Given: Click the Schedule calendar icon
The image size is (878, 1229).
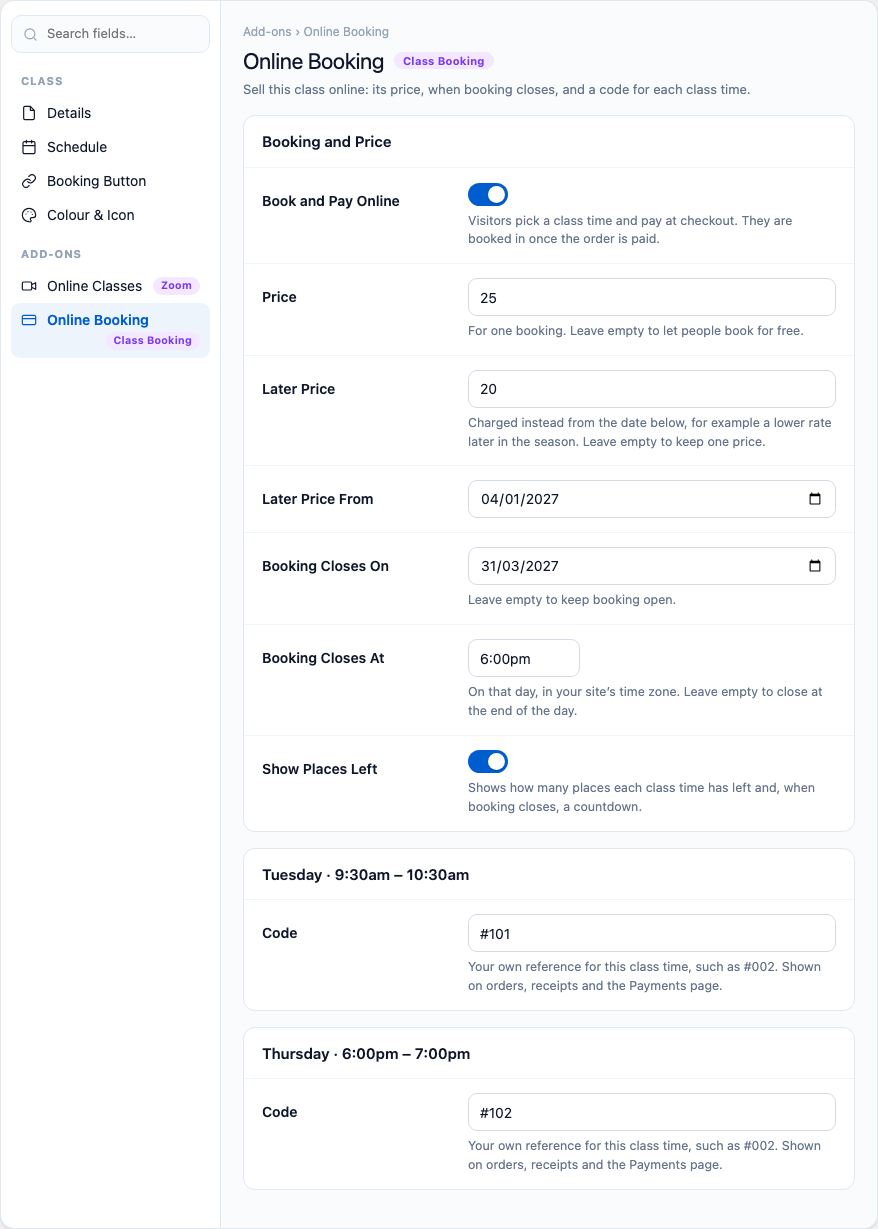Looking at the screenshot, I should [x=29, y=147].
